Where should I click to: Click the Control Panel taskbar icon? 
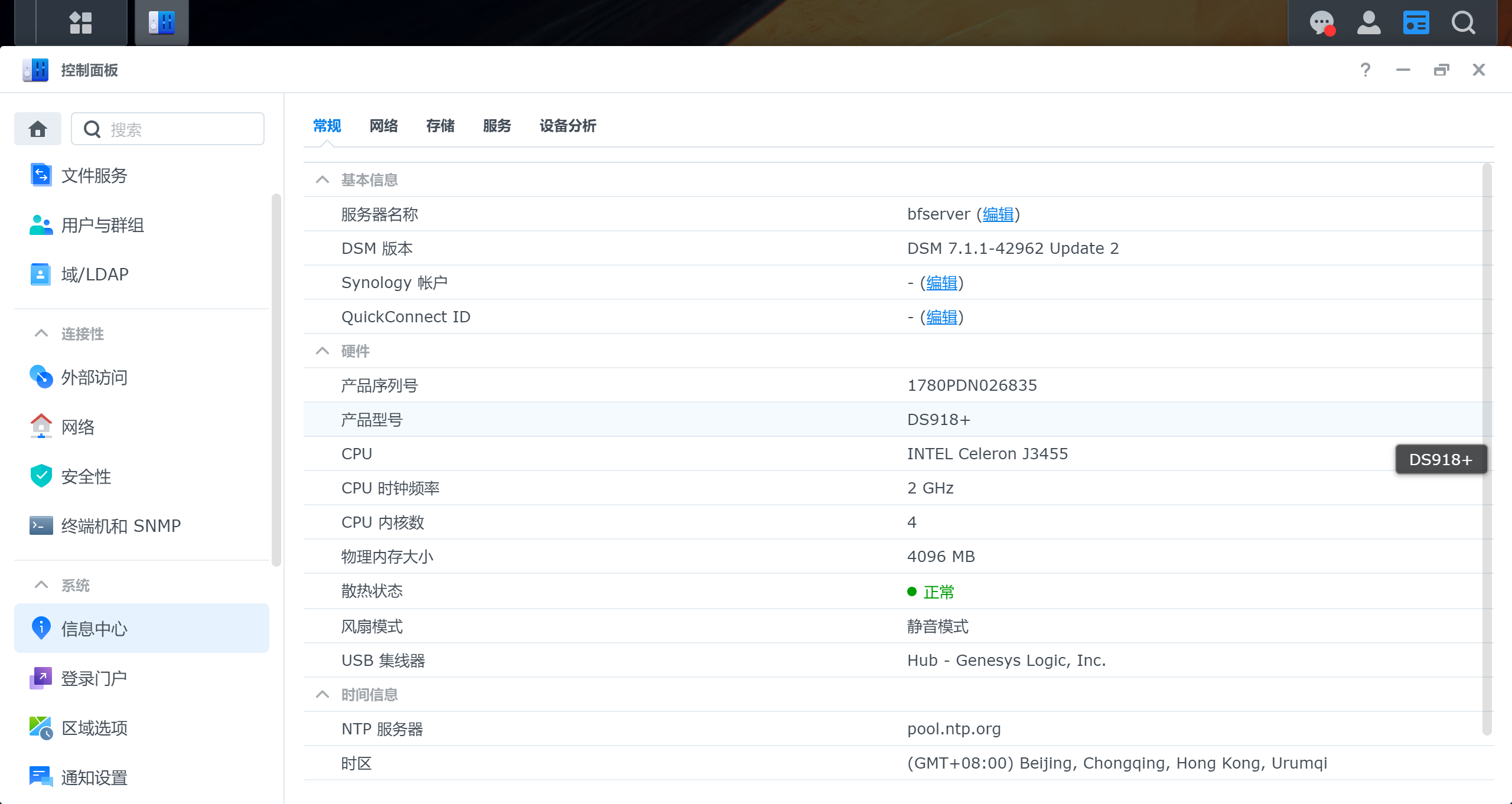tap(161, 22)
